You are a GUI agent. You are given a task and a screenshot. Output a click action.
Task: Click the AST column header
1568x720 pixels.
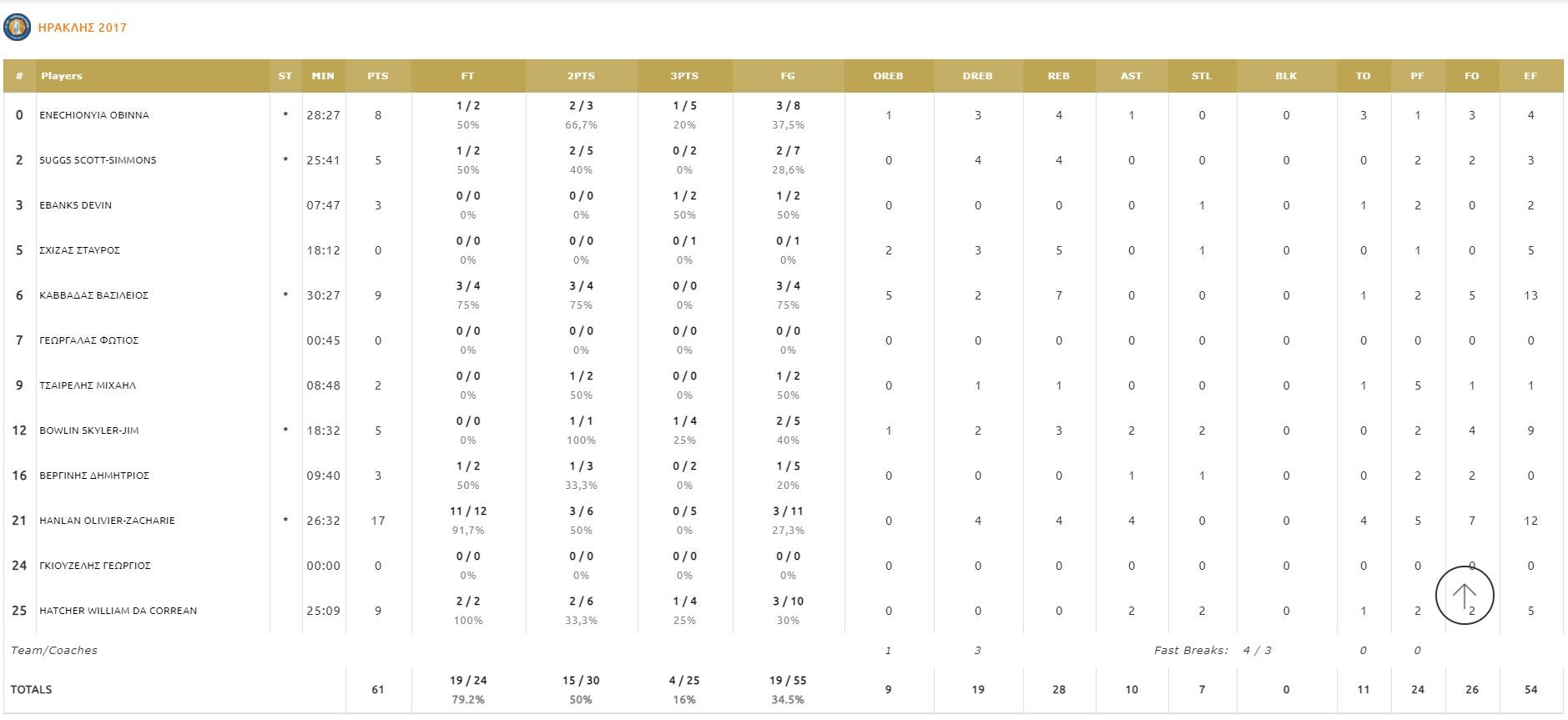pos(1131,76)
